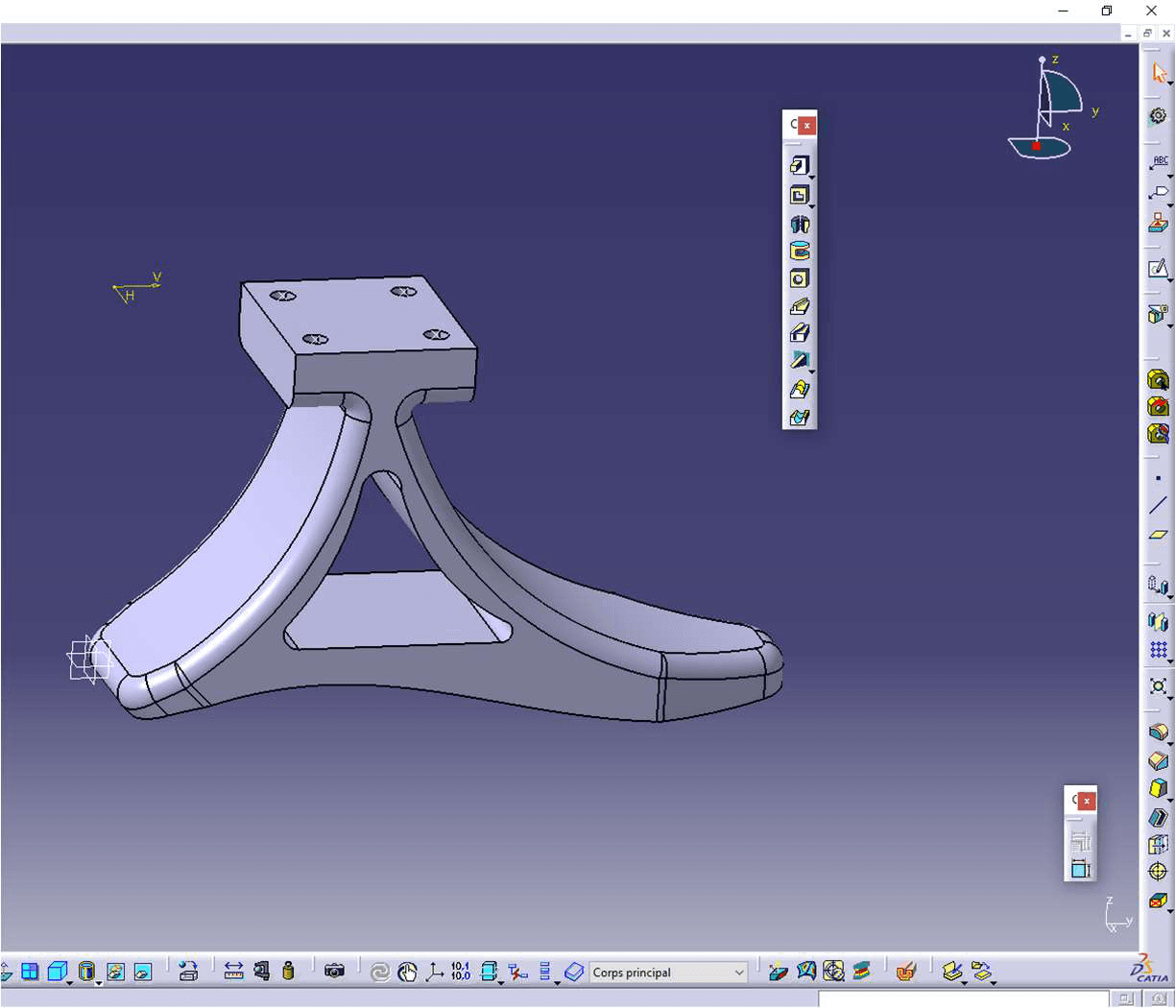Screen dimensions: 1176x1008
Task: Toggle the Swap Visible Space icon
Action: [143, 972]
